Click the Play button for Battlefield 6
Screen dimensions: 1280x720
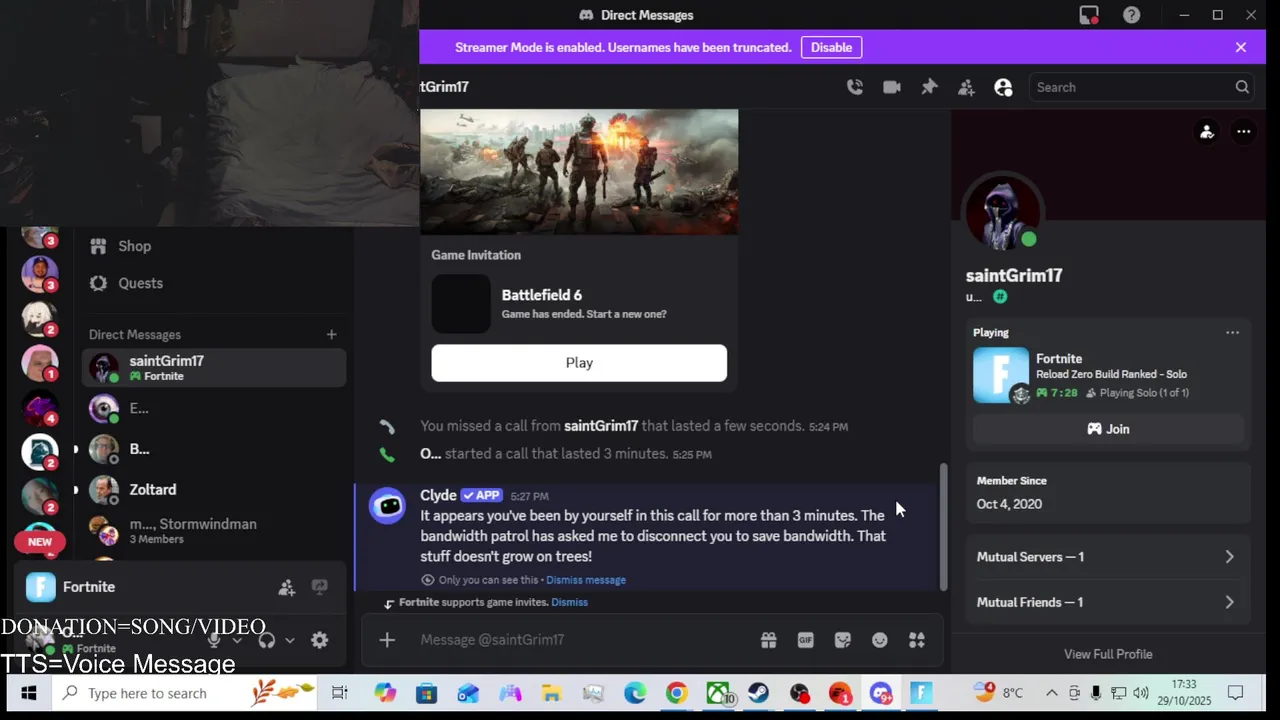point(579,363)
